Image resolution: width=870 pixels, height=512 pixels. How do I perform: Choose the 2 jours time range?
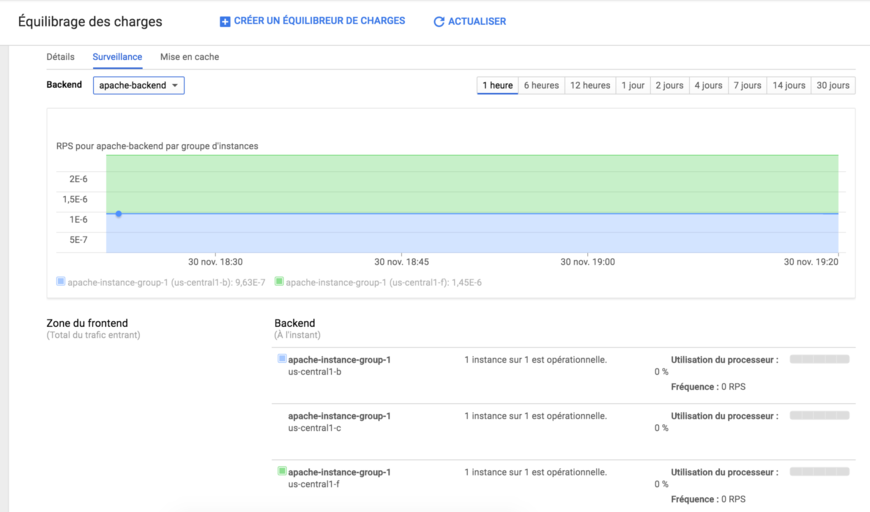pyautogui.click(x=670, y=85)
